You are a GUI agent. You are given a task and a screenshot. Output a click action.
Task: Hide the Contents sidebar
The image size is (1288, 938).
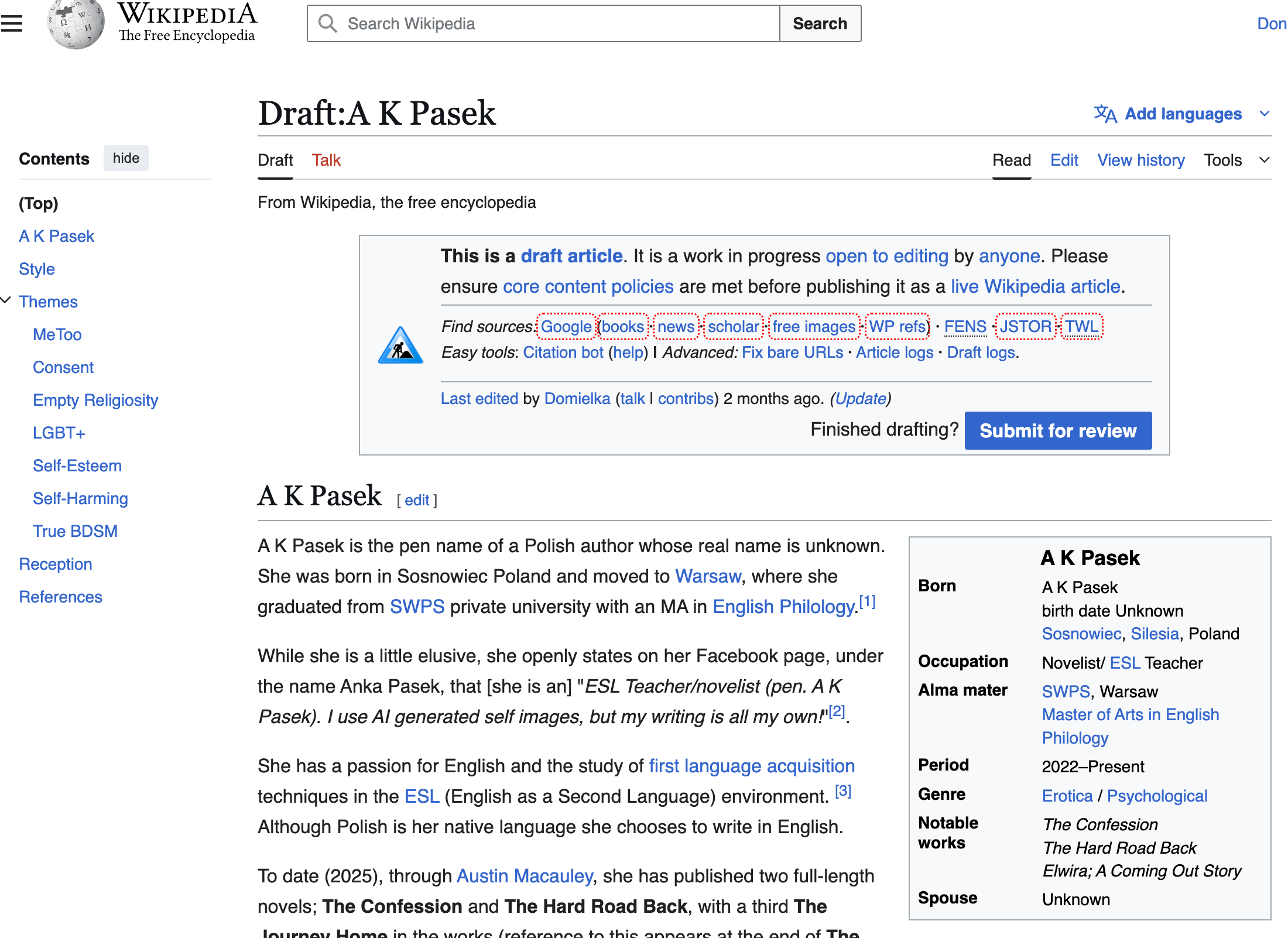tap(126, 158)
